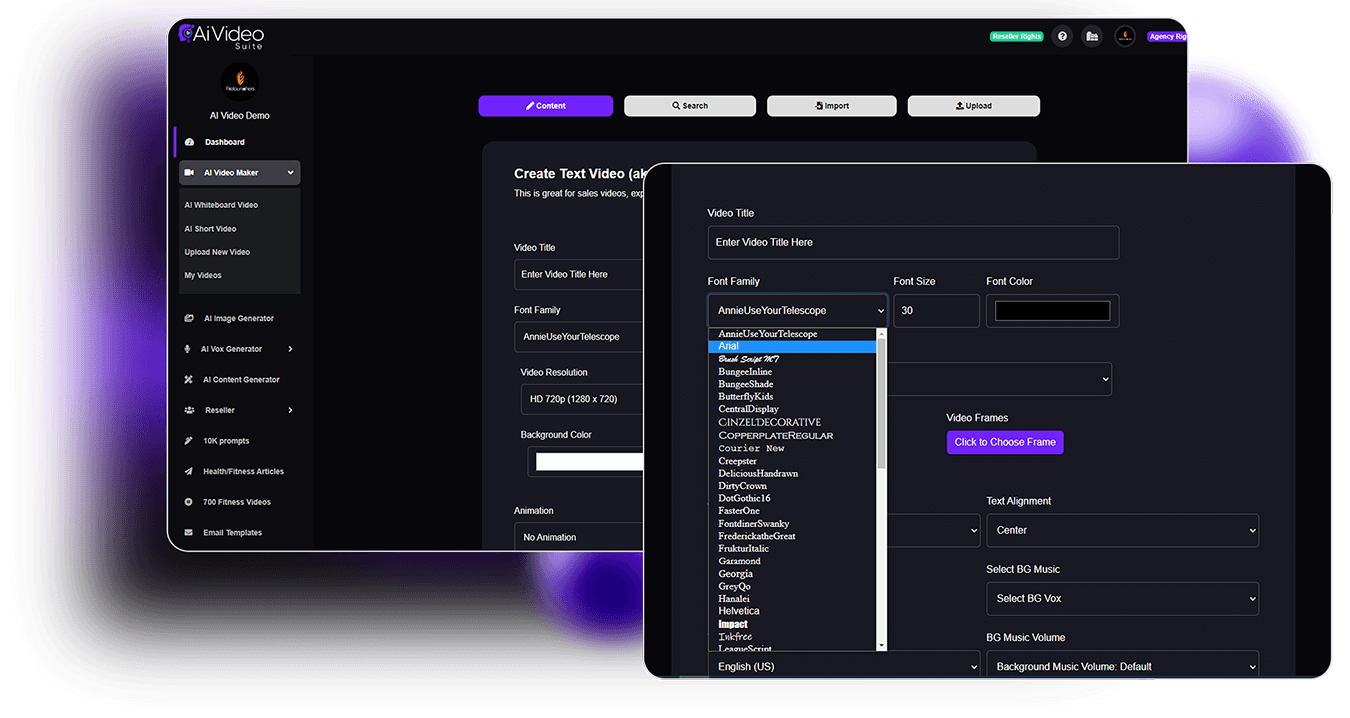The height and width of the screenshot is (718, 1350).
Task: Switch to the Import tab
Action: point(832,106)
